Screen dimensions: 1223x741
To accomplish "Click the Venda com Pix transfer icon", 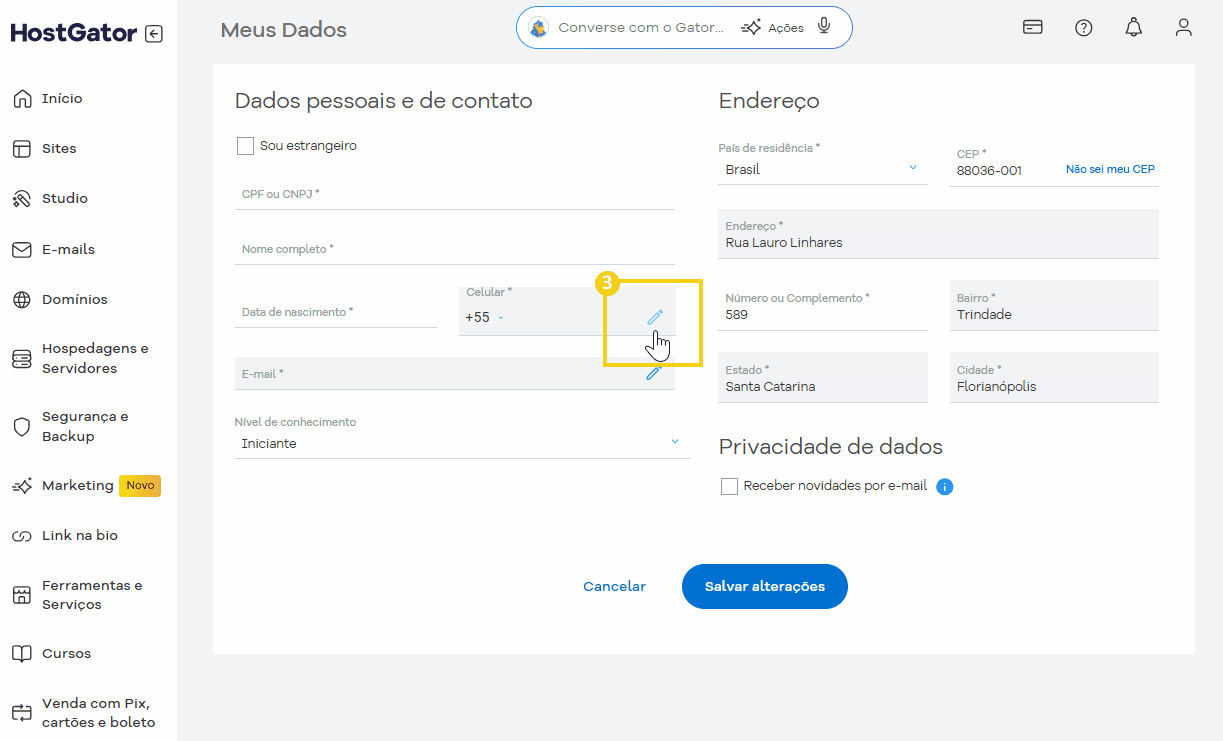I will pyautogui.click(x=22, y=713).
